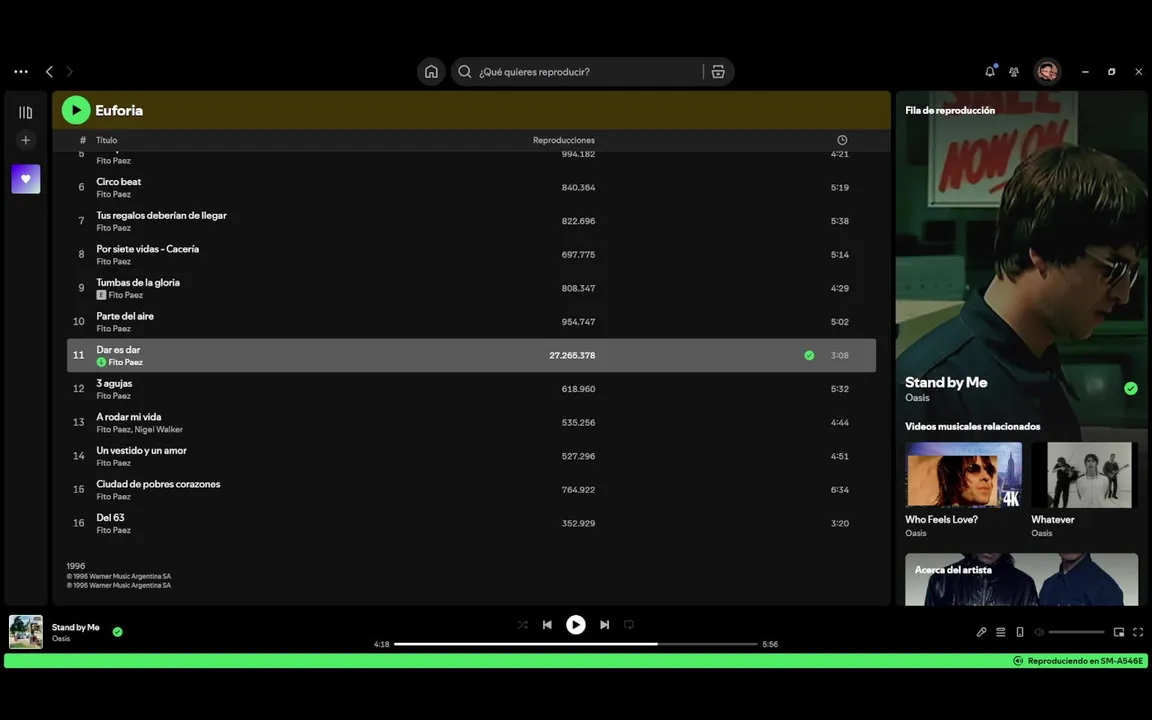The height and width of the screenshot is (720, 1152).
Task: Sort by the Reproducciones column header
Action: (564, 140)
